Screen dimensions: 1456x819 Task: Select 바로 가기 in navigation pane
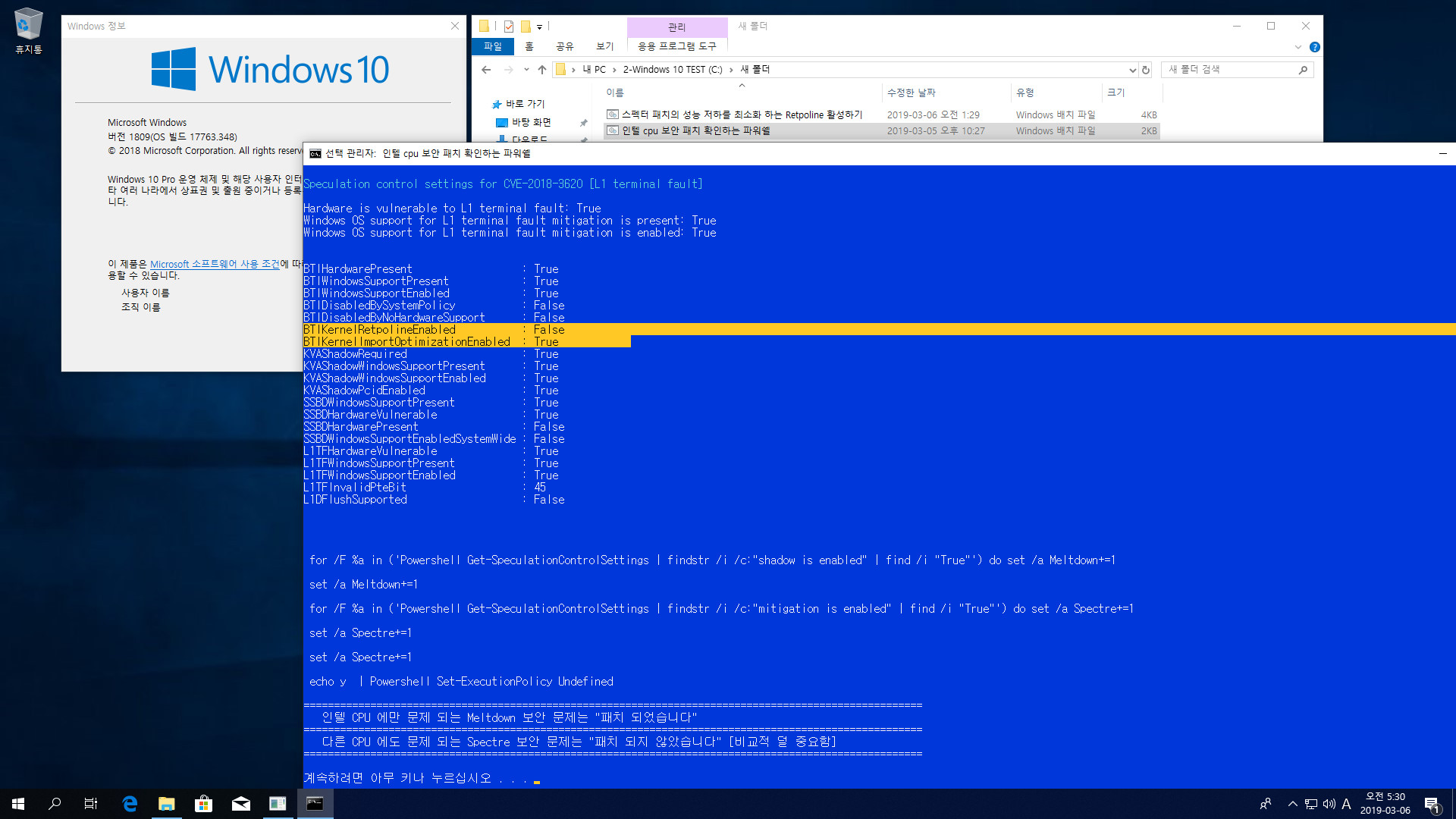click(x=525, y=104)
